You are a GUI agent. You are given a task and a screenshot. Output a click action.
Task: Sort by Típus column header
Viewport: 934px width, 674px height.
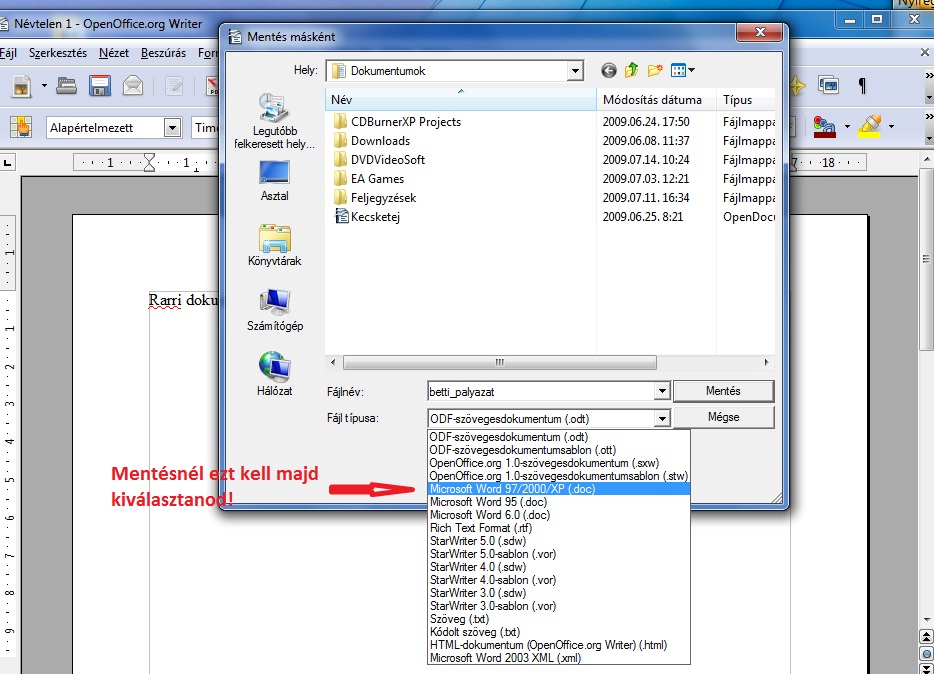[x=746, y=100]
